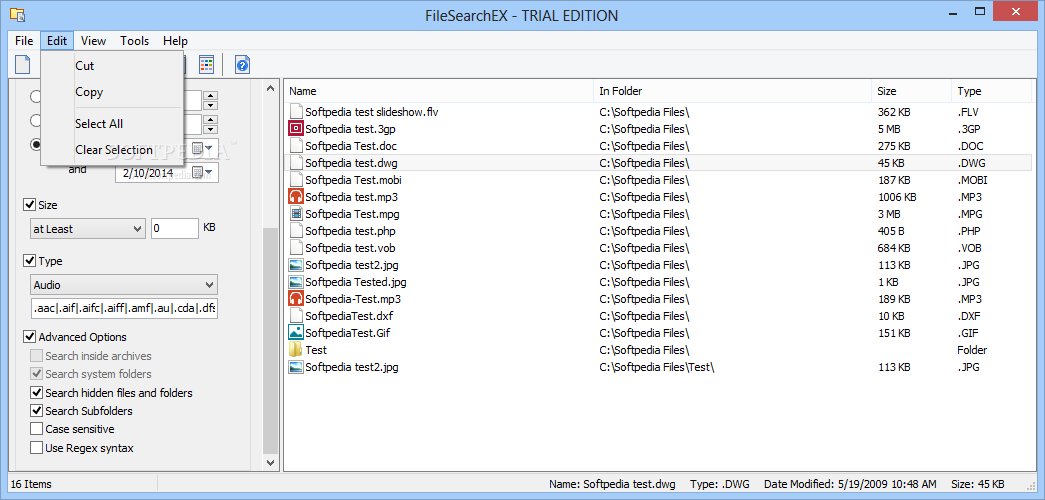Click the blank file icon of Softpedia Test.doc
1045x500 pixels.
[296, 146]
